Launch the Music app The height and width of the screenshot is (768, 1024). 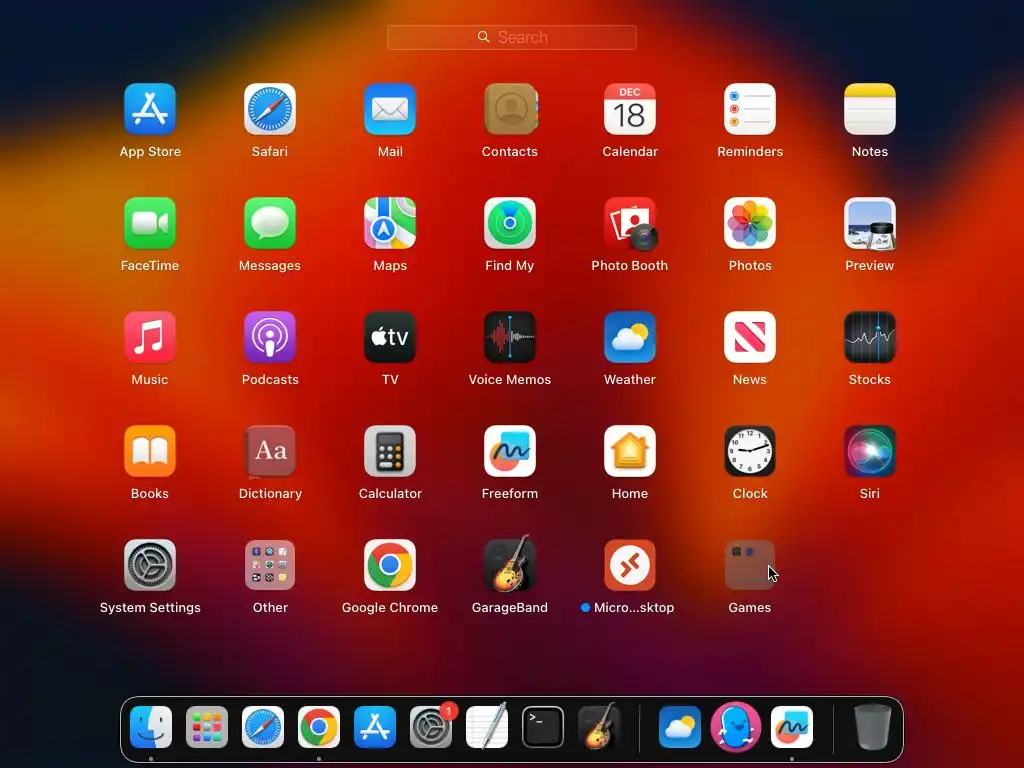point(150,337)
